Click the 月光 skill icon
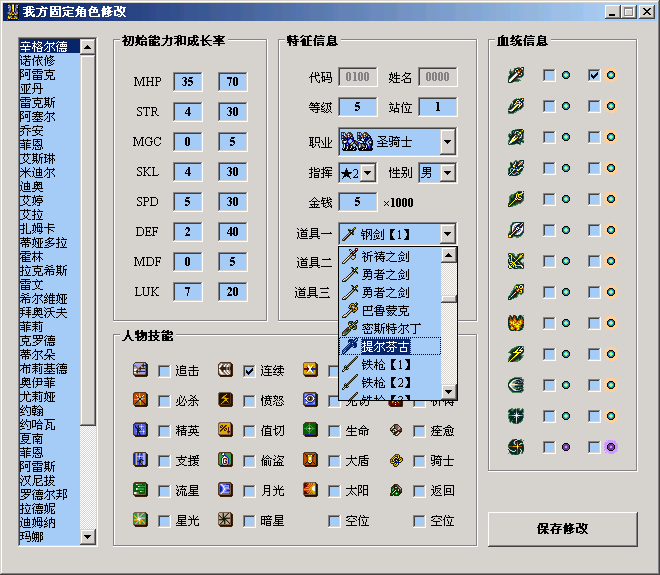 click(225, 490)
